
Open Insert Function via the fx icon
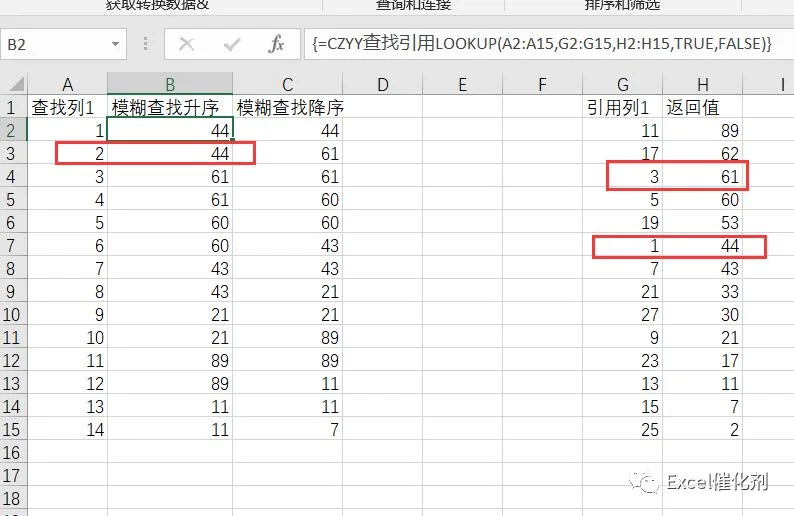(276, 44)
